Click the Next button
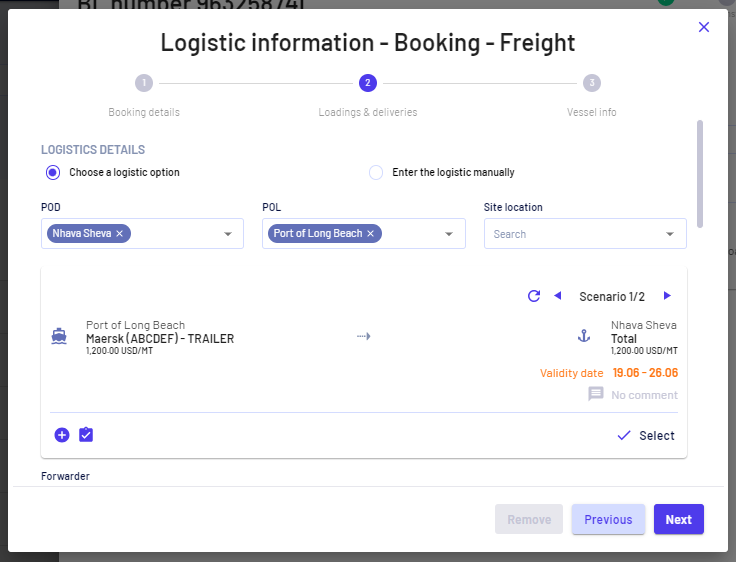This screenshot has width=736, height=562. click(679, 519)
